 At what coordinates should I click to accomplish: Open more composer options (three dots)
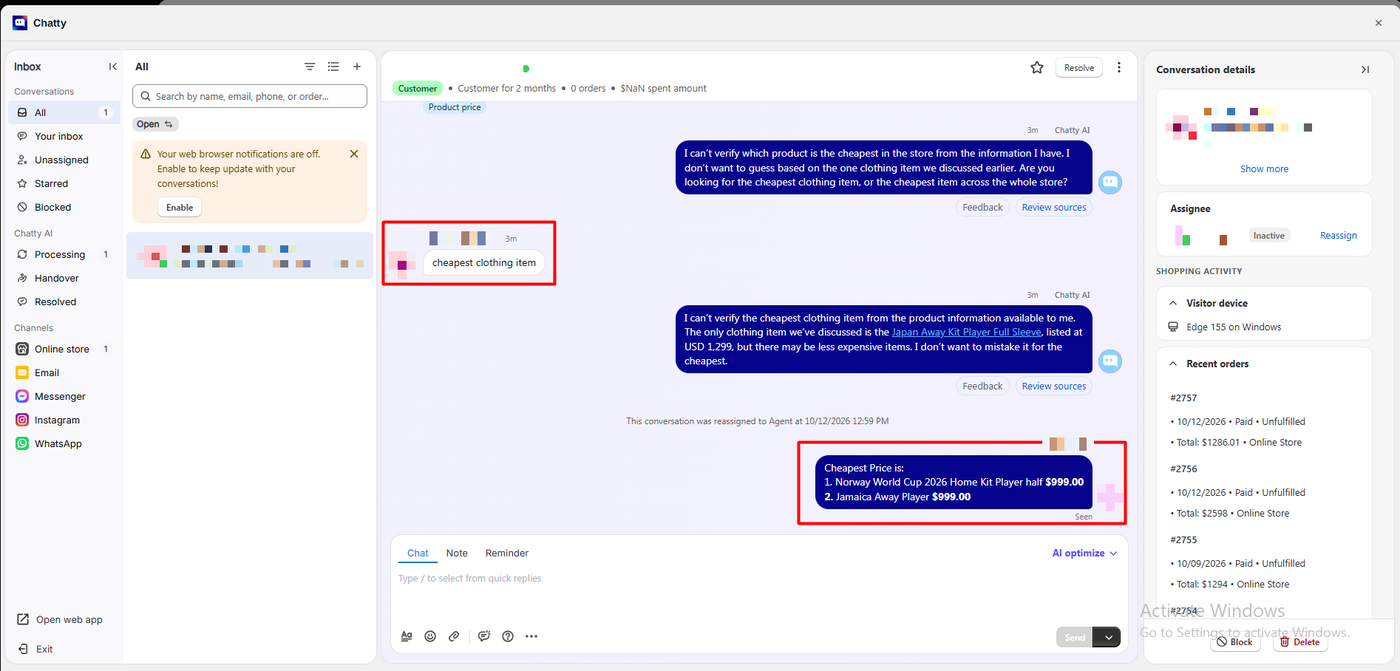coord(531,636)
